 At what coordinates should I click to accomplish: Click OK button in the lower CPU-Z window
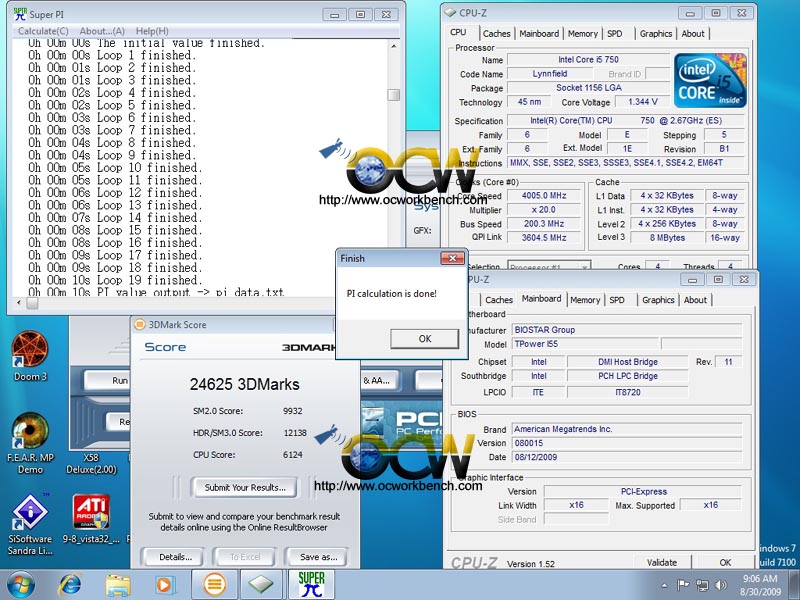[x=725, y=562]
